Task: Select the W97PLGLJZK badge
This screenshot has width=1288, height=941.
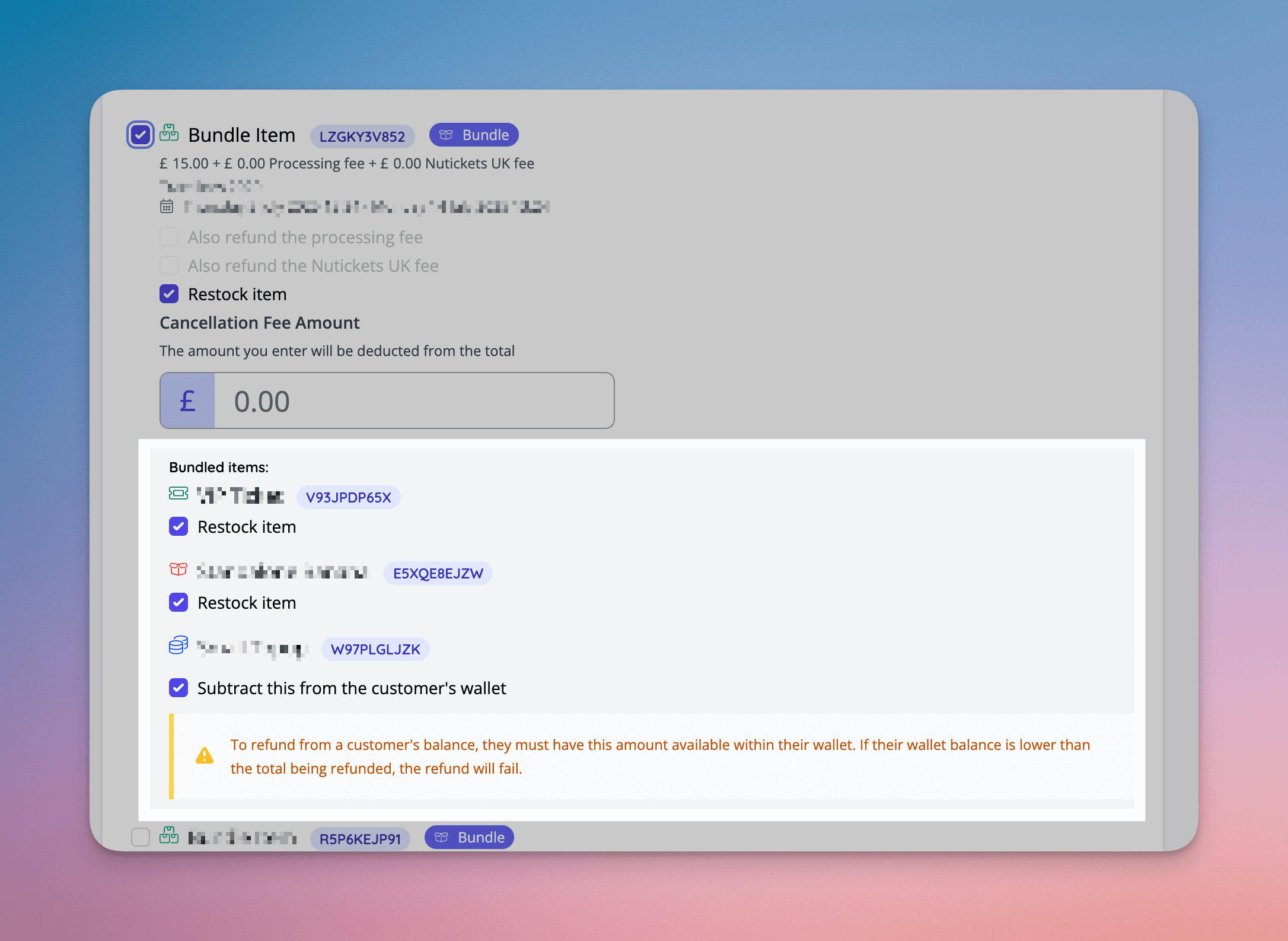Action: [x=375, y=649]
